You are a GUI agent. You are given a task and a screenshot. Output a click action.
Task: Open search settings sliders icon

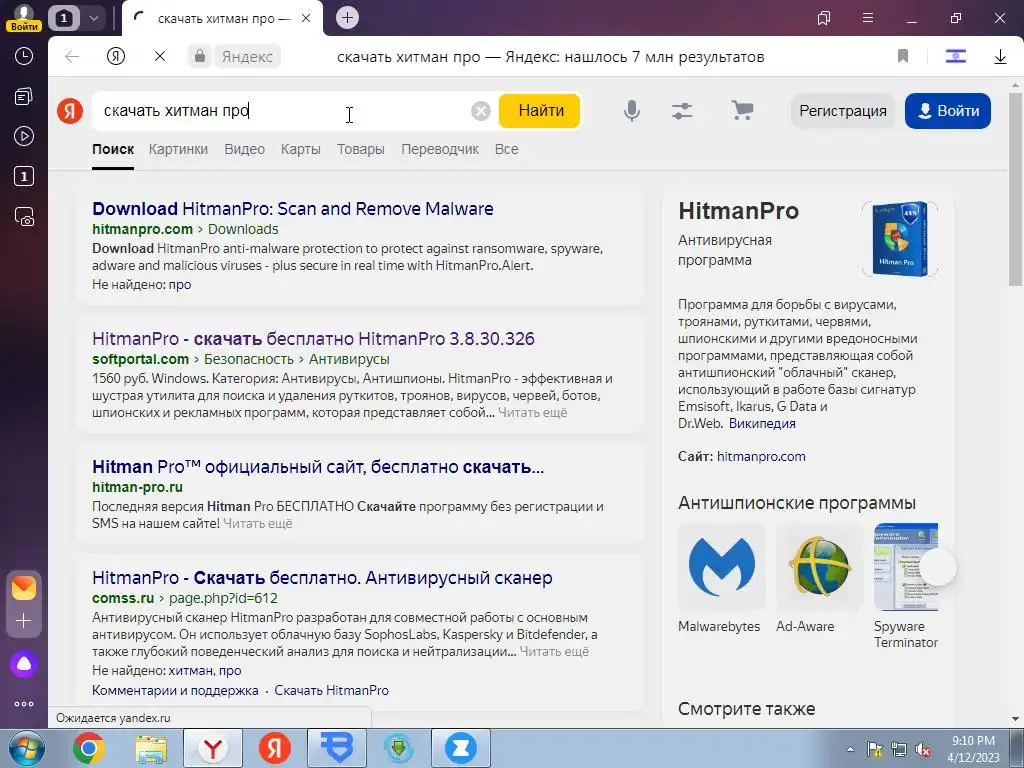(x=682, y=111)
